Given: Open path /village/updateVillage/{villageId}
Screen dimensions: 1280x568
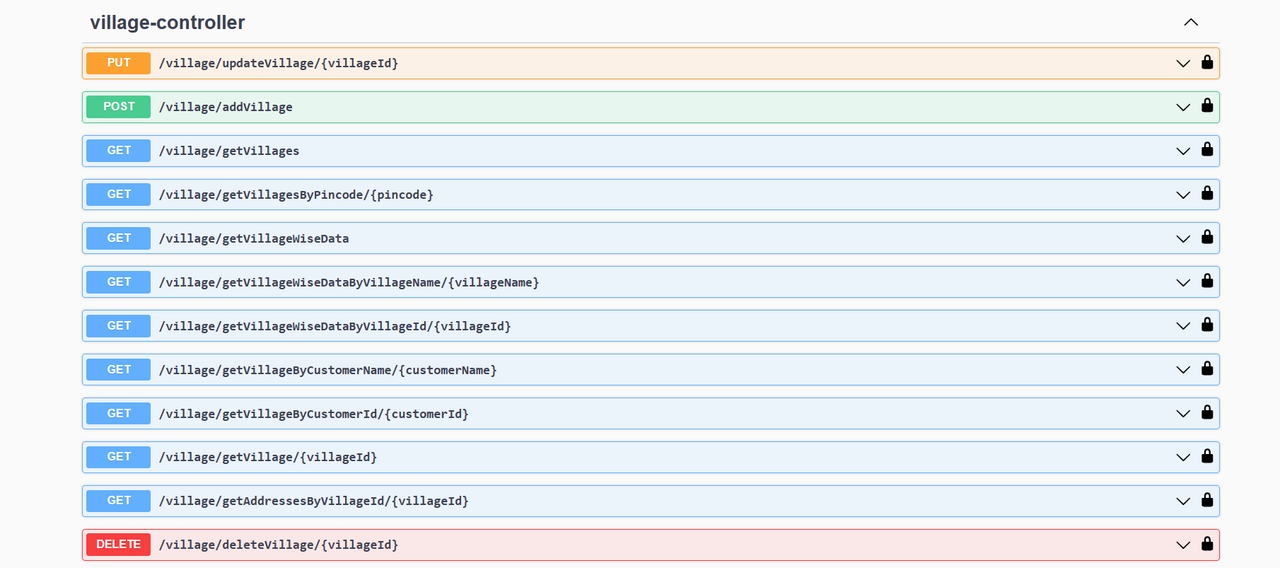Looking at the screenshot, I should tap(279, 63).
